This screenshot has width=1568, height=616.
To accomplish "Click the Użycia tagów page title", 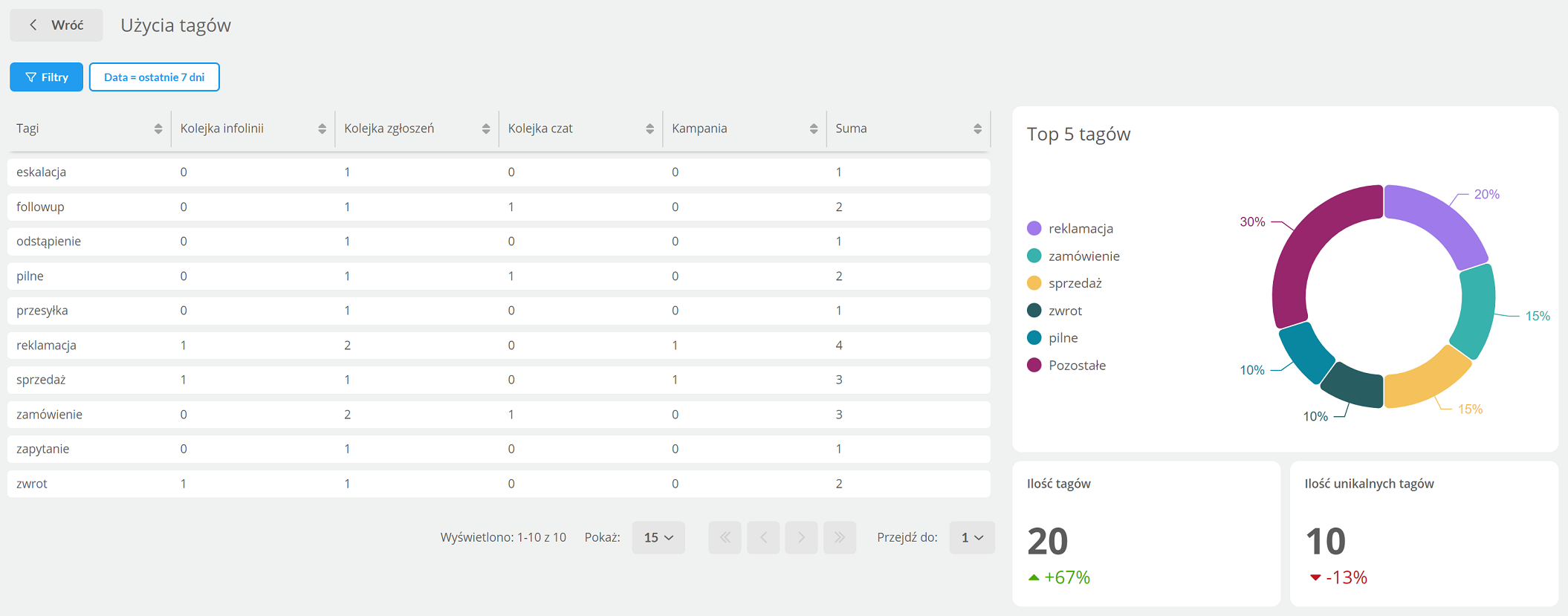I will [x=176, y=25].
